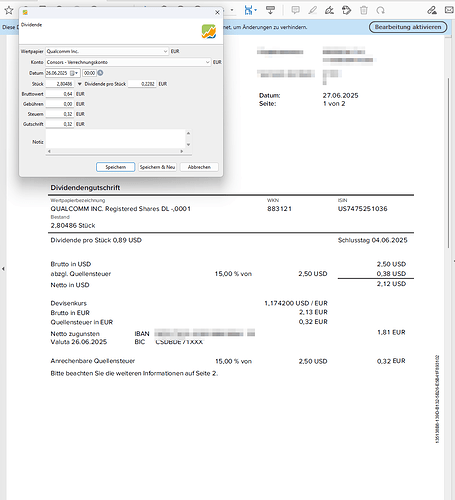Click the Netto in USD value 2,12 USD
This screenshot has width=455, height=500.
391,284
